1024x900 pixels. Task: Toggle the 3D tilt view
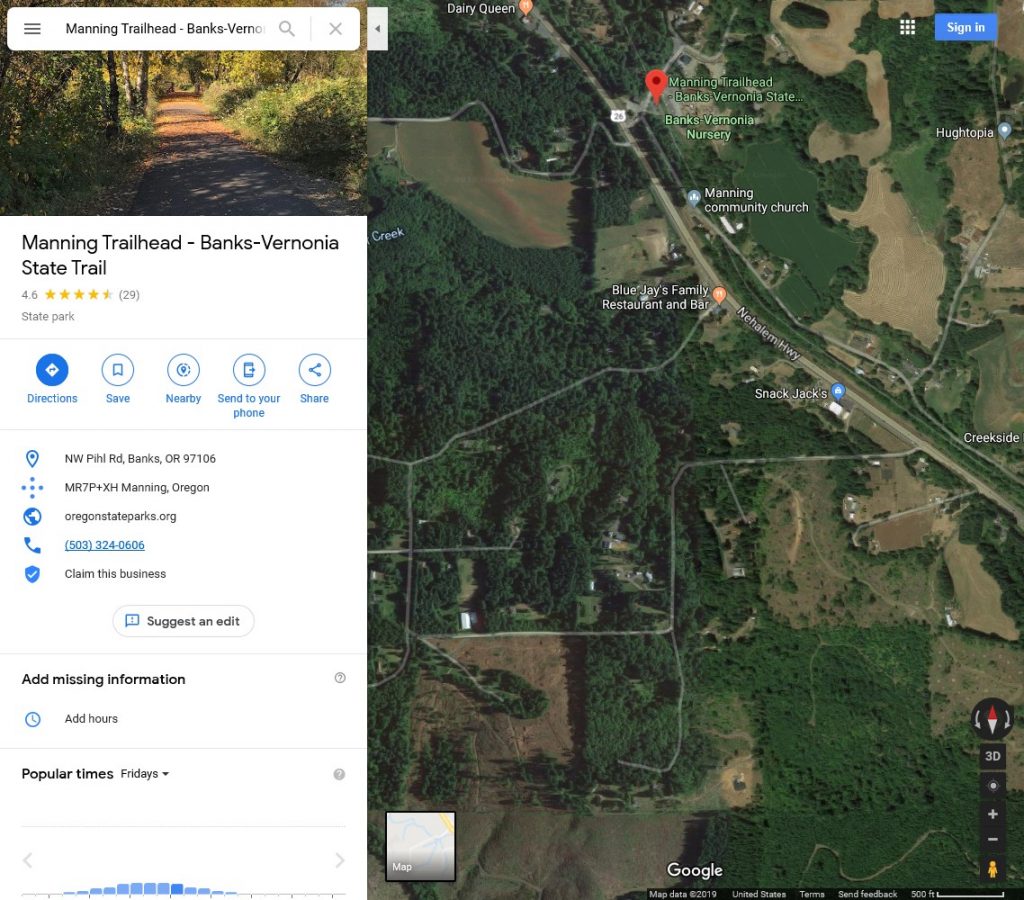click(993, 756)
